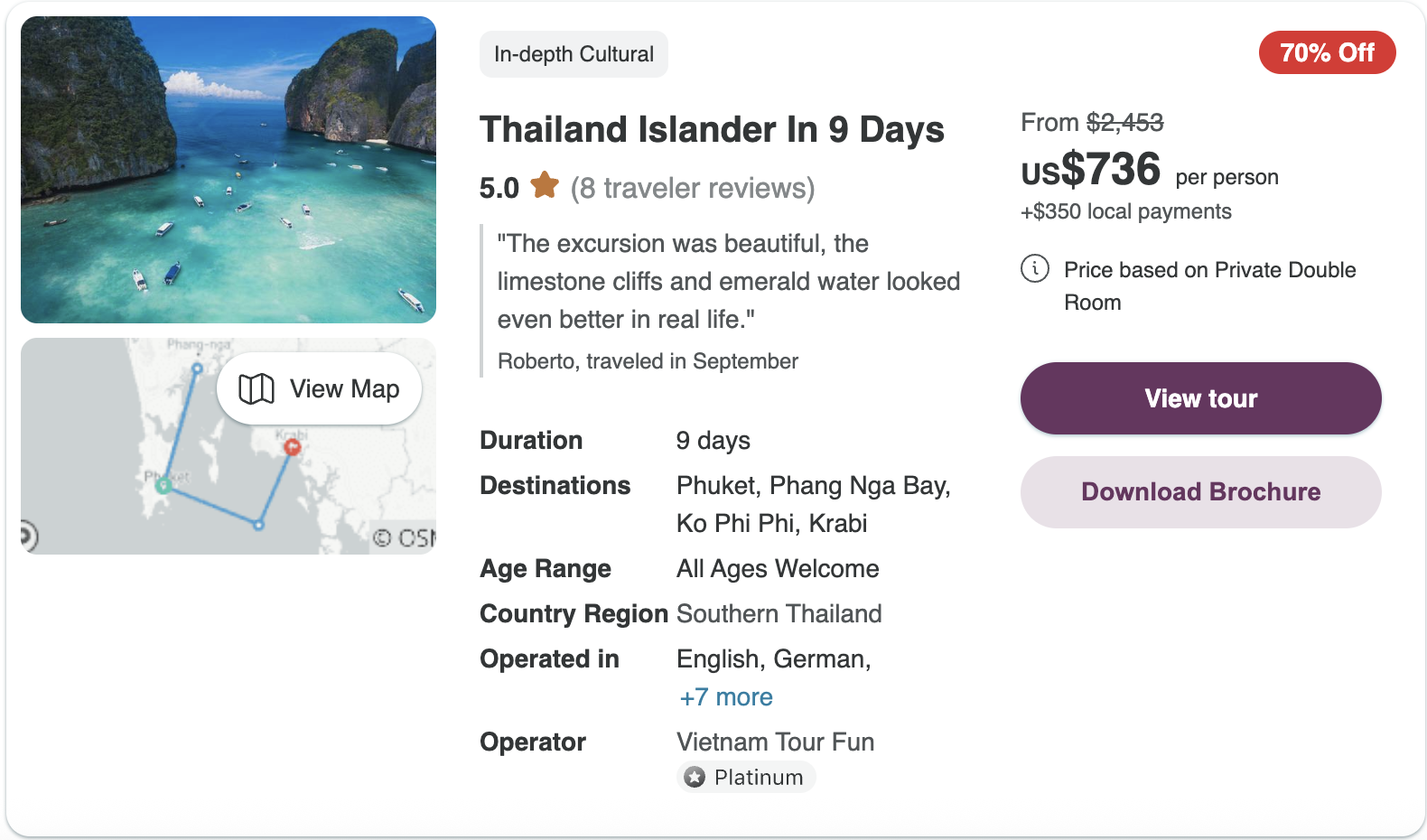Select the green Phuket map marker
This screenshot has width=1427, height=840.
(x=163, y=486)
